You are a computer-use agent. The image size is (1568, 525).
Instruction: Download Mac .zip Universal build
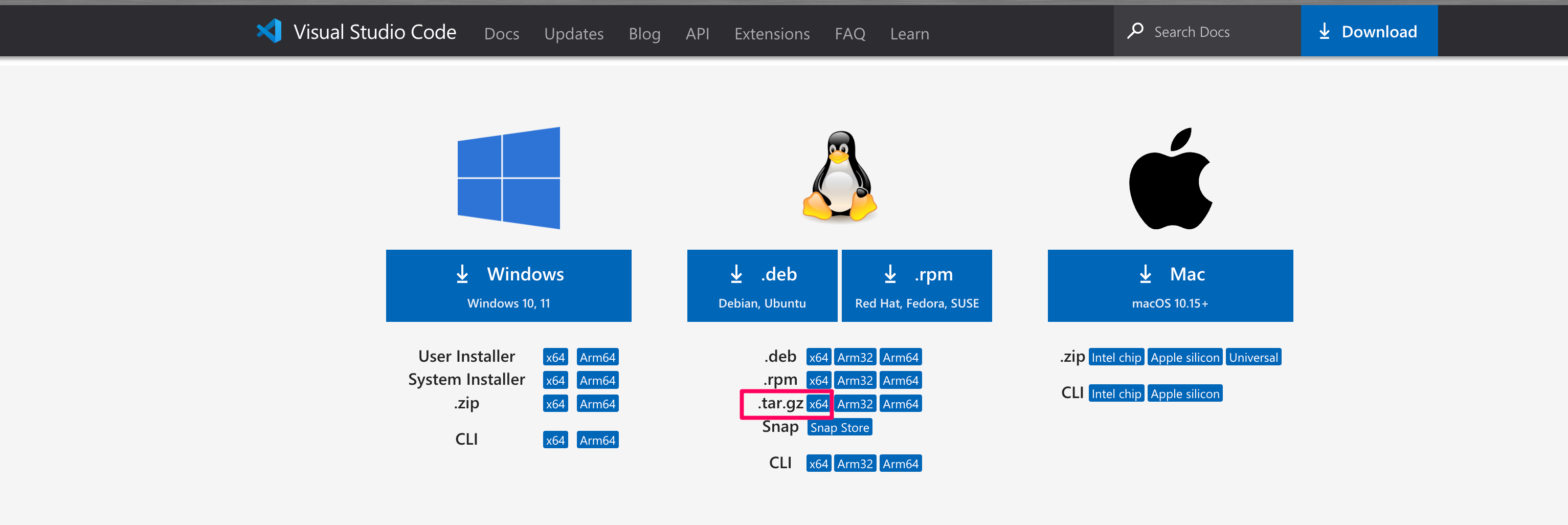click(x=1253, y=357)
